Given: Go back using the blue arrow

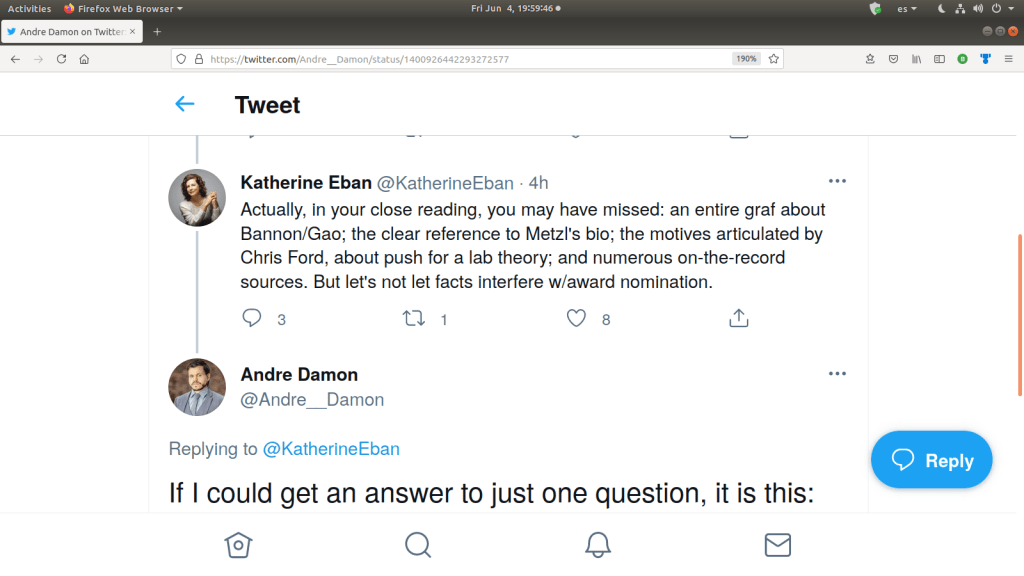Looking at the screenshot, I should 184,104.
